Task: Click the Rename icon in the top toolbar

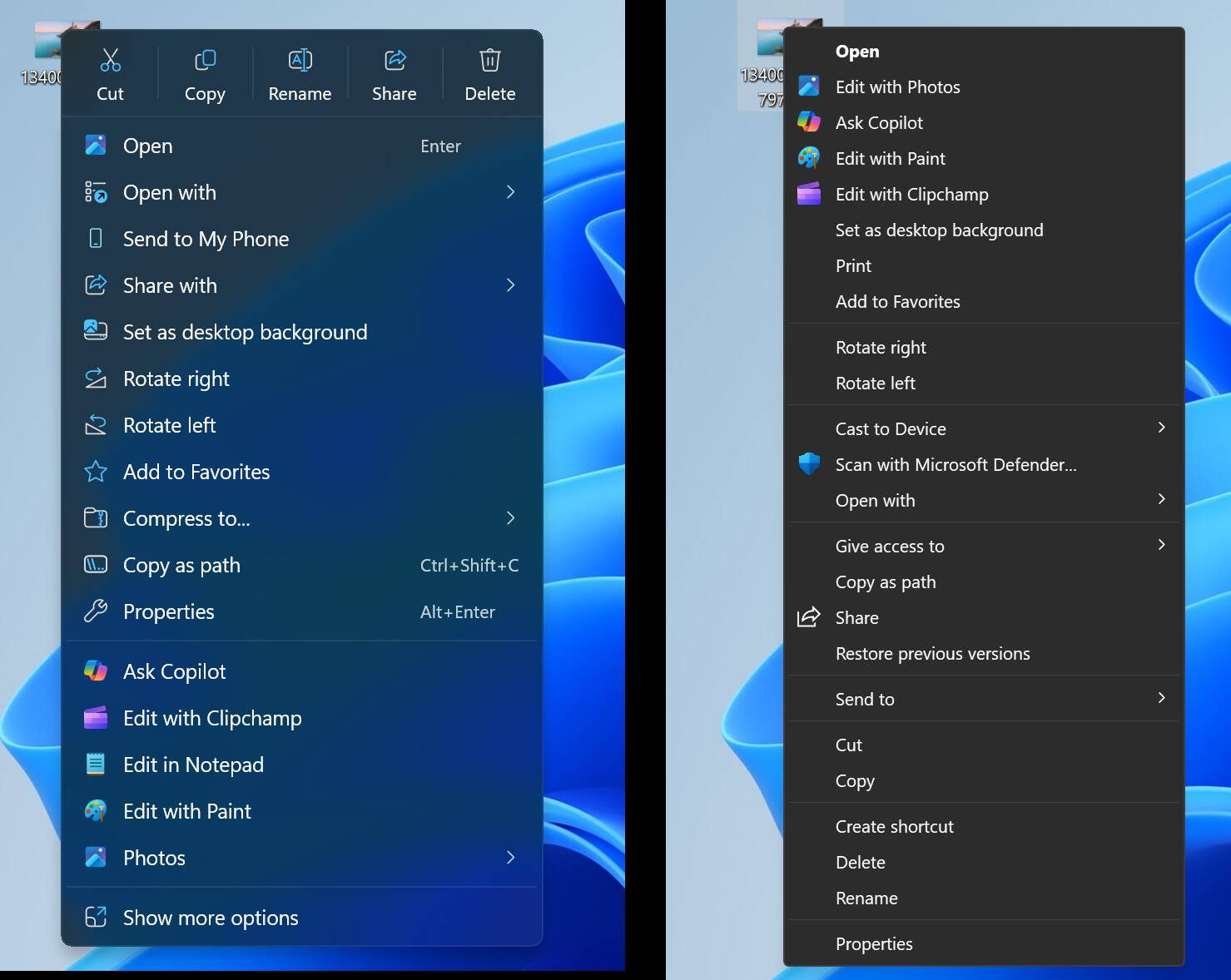Action: [300, 60]
